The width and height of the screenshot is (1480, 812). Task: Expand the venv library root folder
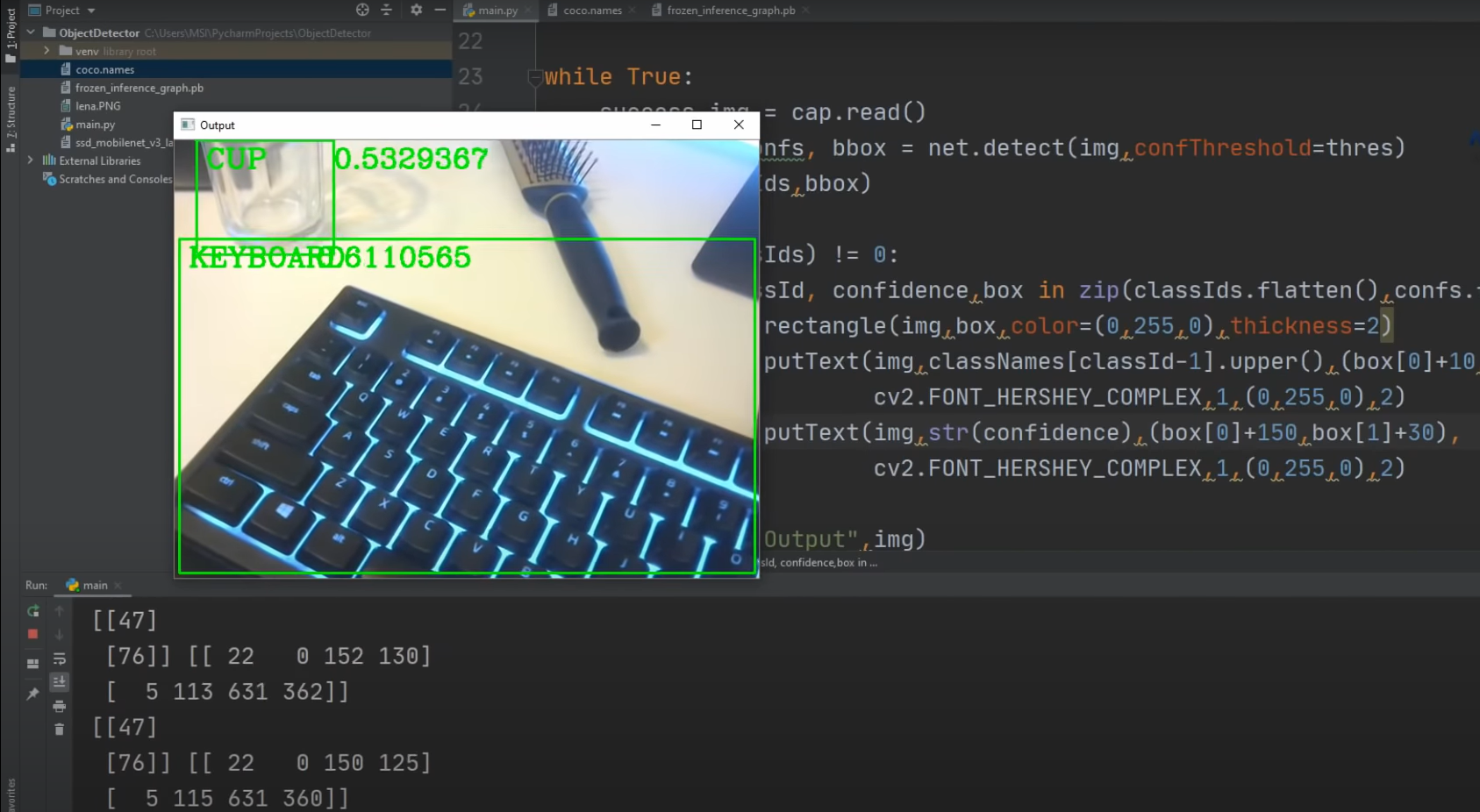[46, 51]
